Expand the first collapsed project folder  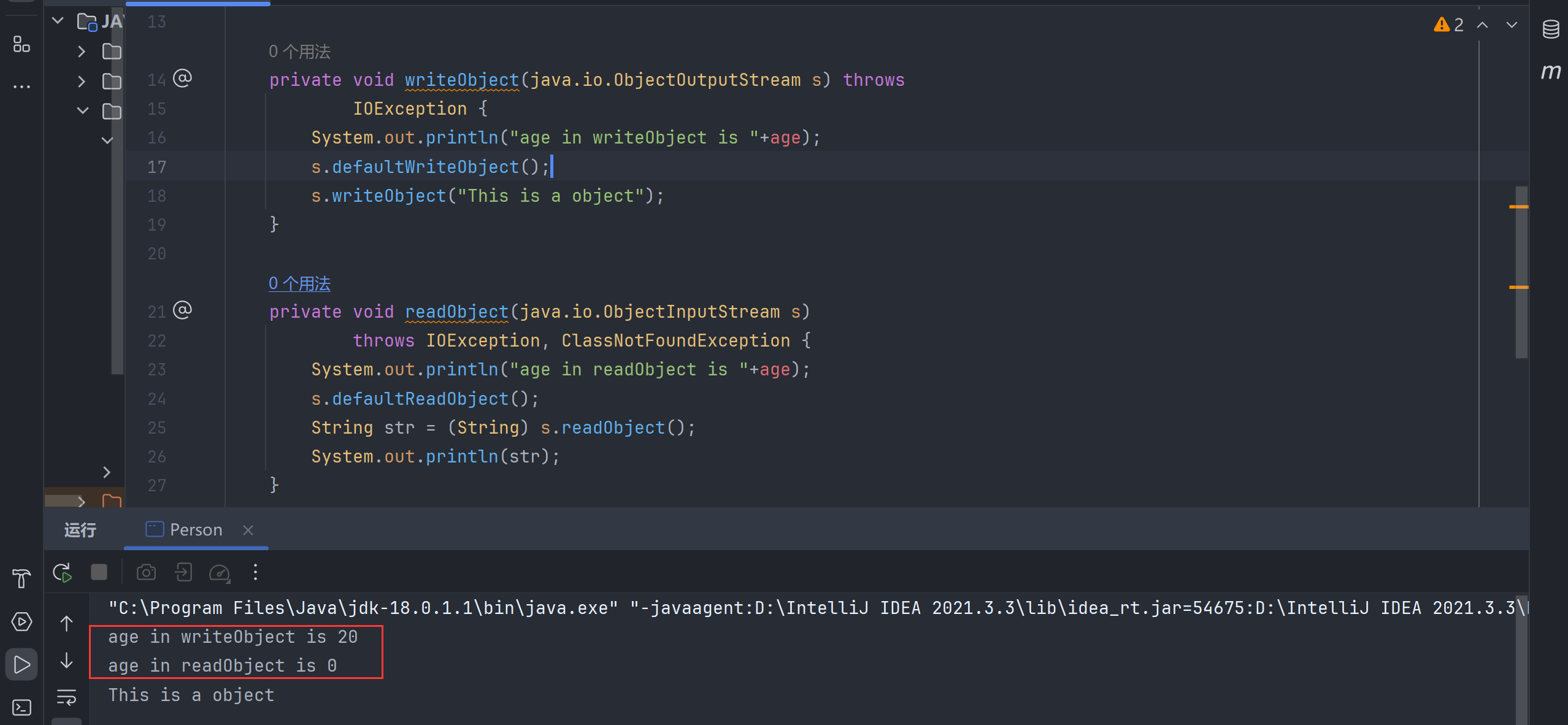pyautogui.click(x=82, y=52)
